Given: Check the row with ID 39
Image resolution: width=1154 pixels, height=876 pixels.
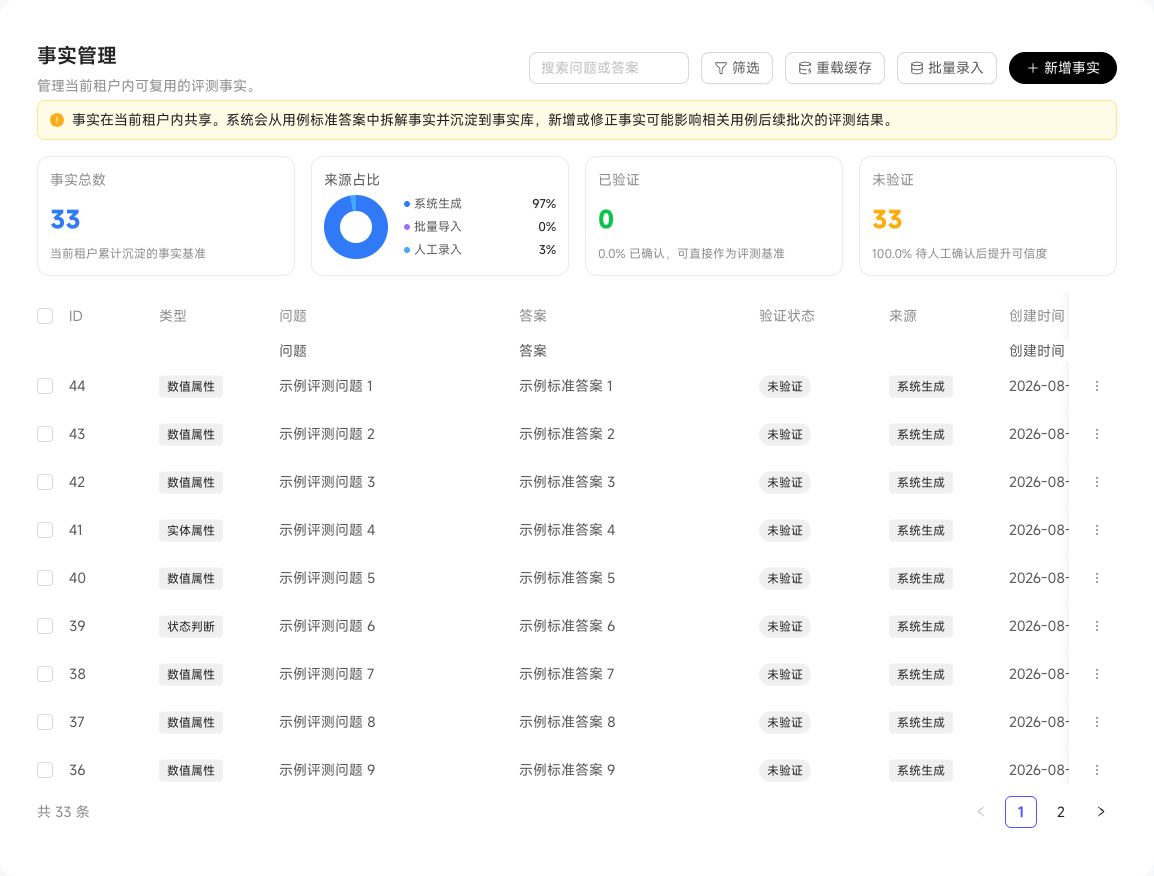Looking at the screenshot, I should [x=45, y=626].
